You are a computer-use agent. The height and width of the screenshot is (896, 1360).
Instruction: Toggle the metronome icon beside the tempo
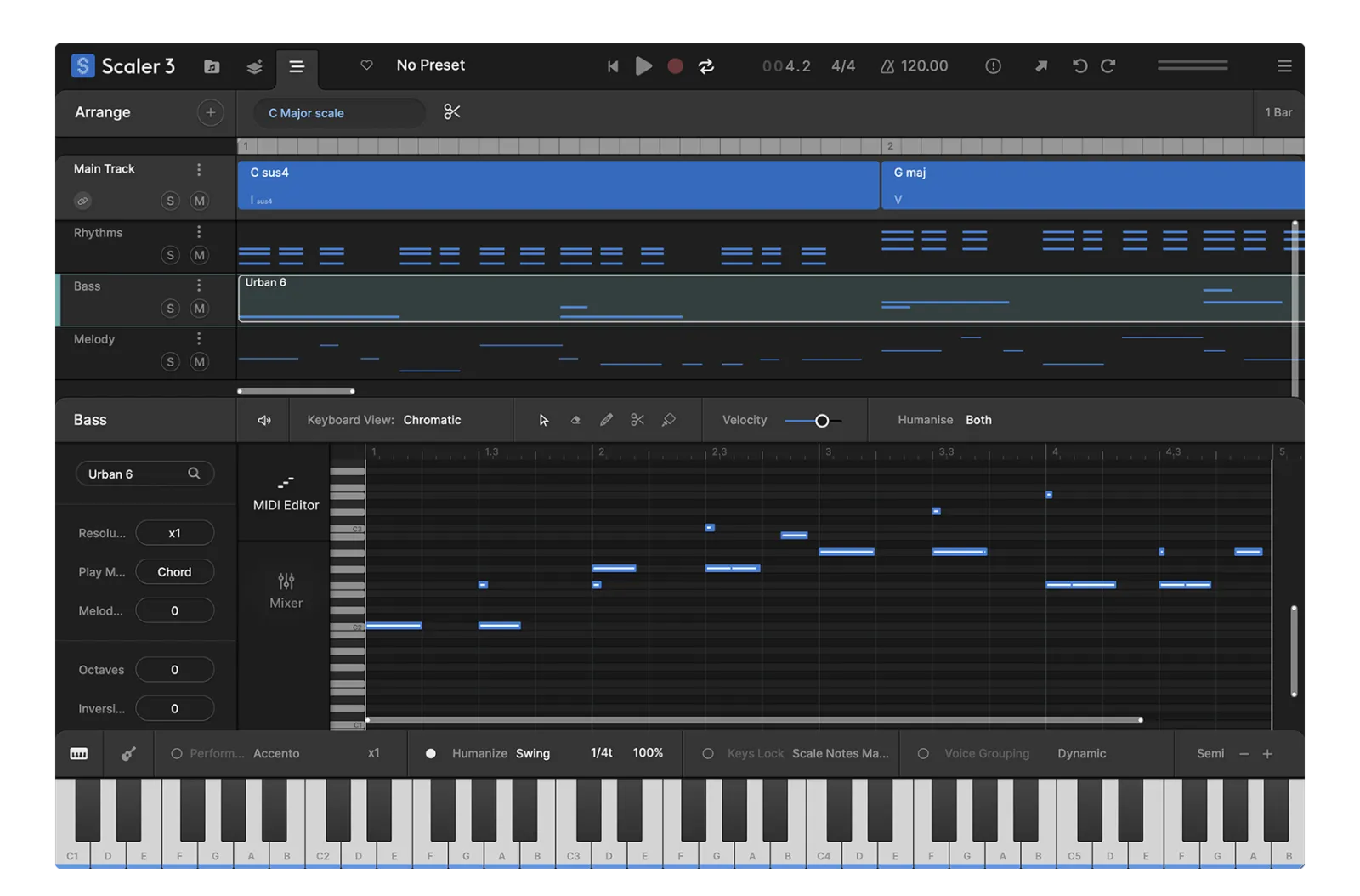(x=887, y=65)
